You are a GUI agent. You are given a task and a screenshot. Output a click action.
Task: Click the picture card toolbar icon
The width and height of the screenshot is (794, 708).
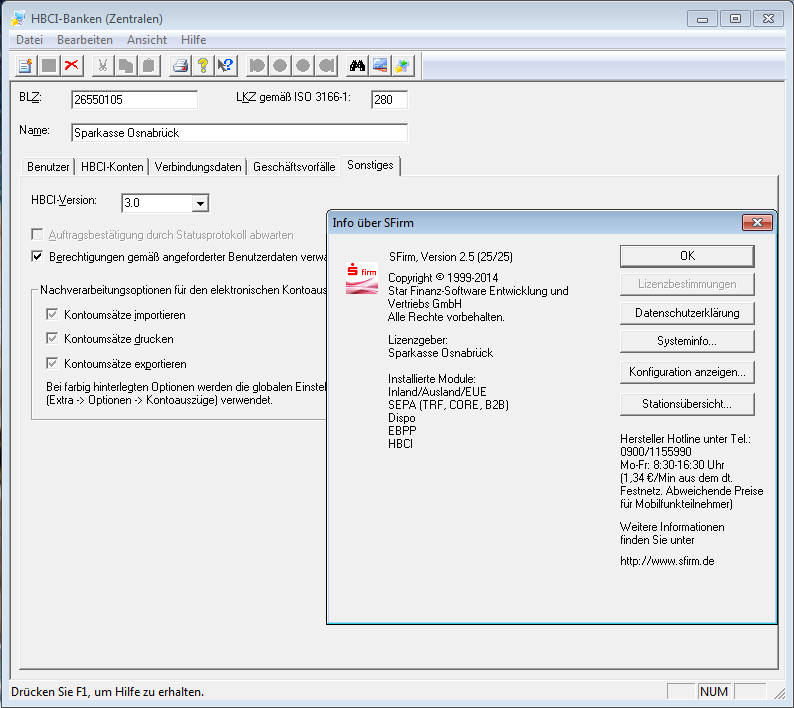point(380,66)
